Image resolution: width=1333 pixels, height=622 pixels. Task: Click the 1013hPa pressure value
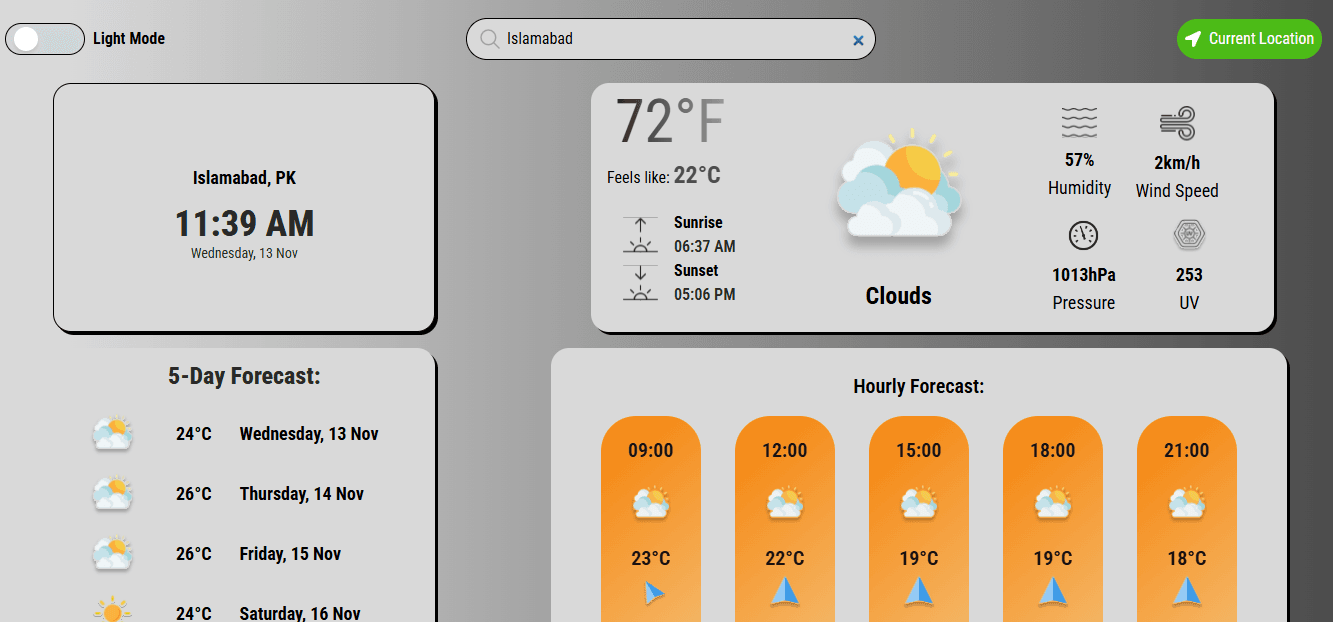coord(1083,275)
